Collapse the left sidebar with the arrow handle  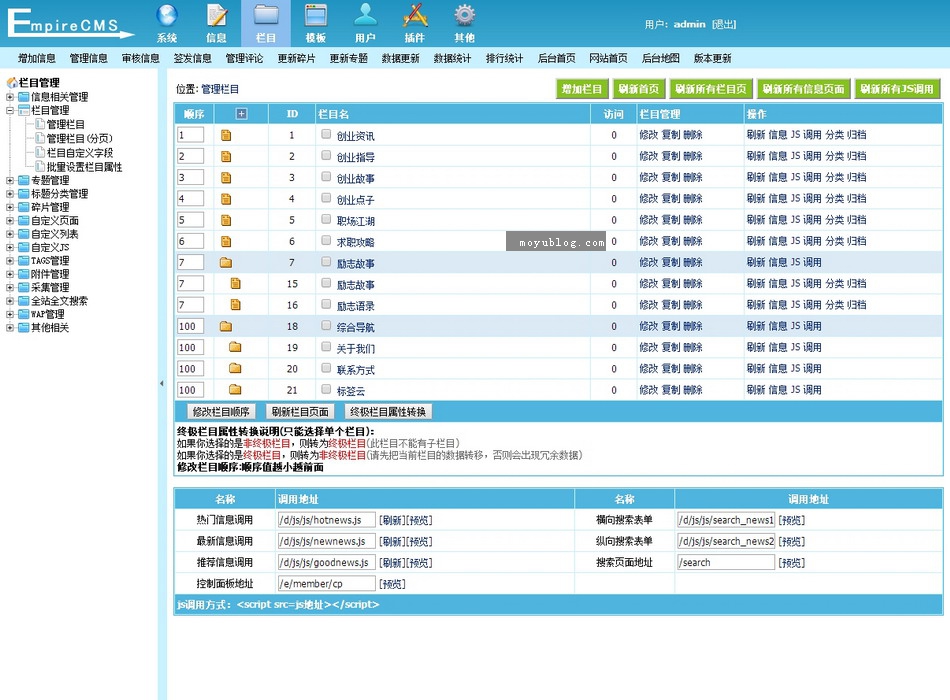pyautogui.click(x=162, y=383)
